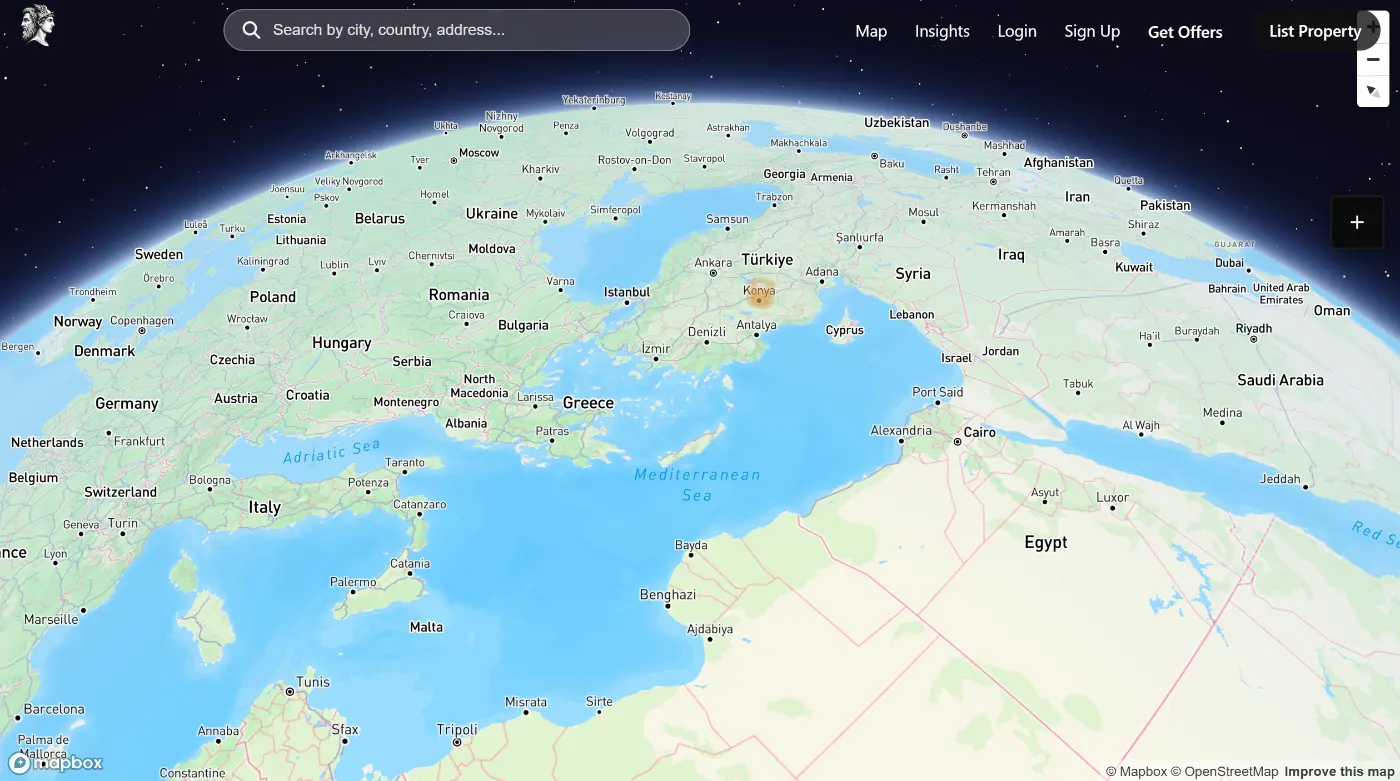Click the Syria country label

(913, 274)
